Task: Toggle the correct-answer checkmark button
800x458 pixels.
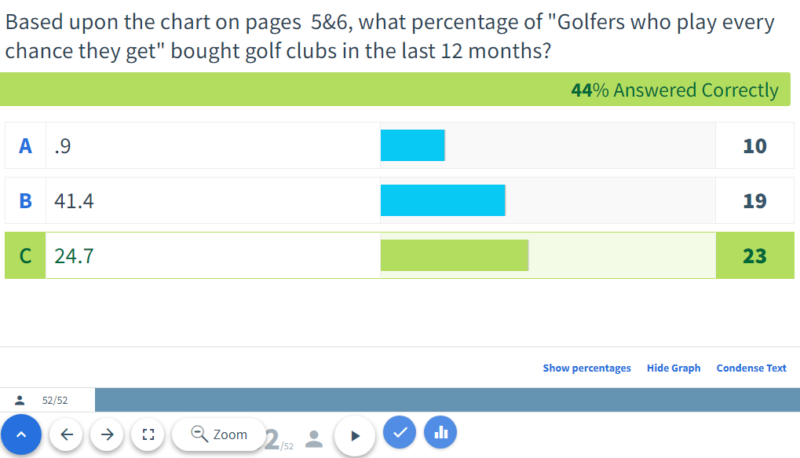Action: point(399,432)
